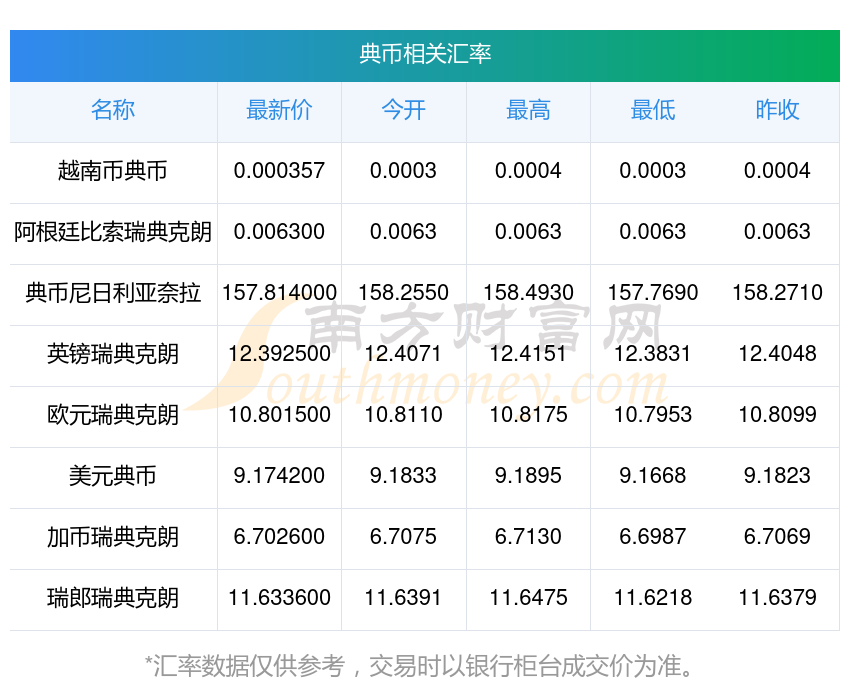Open the 瑞郎瑞典克朗 currency pair
This screenshot has height=697, width=850.
coord(113,598)
